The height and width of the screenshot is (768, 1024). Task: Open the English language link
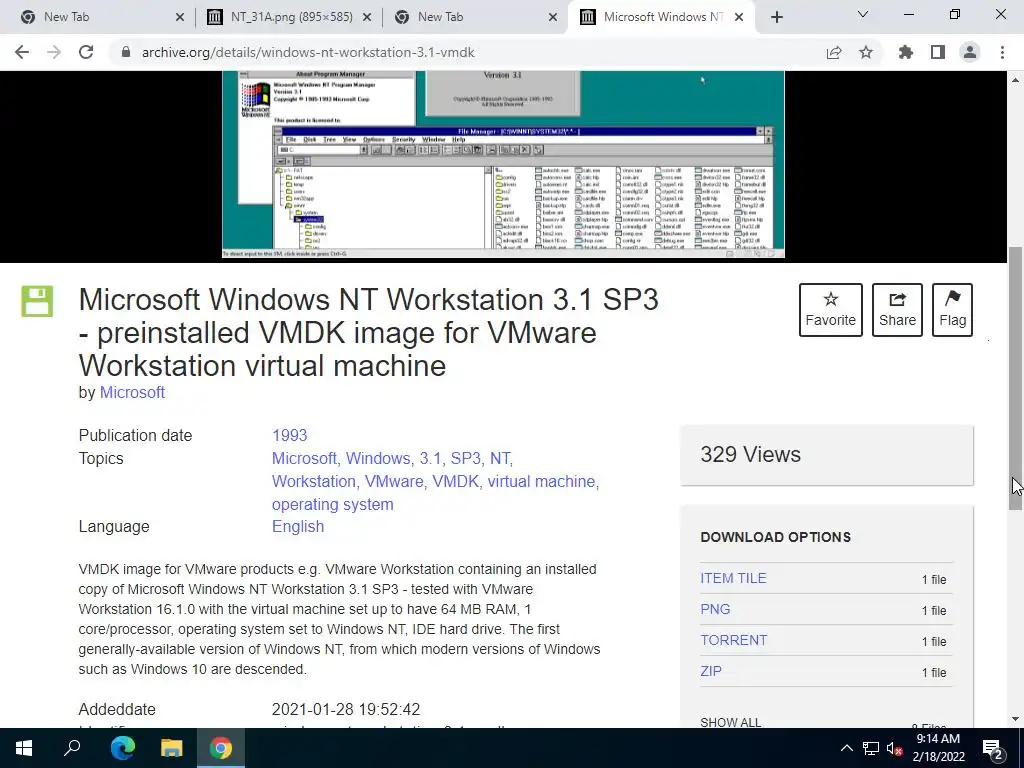point(298,526)
